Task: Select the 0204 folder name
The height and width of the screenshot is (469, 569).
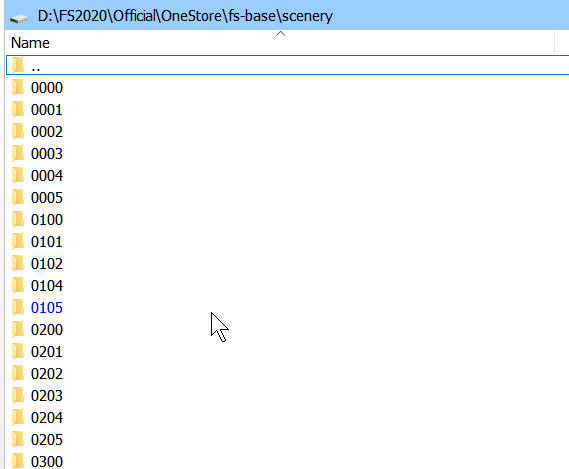Action: click(x=47, y=417)
